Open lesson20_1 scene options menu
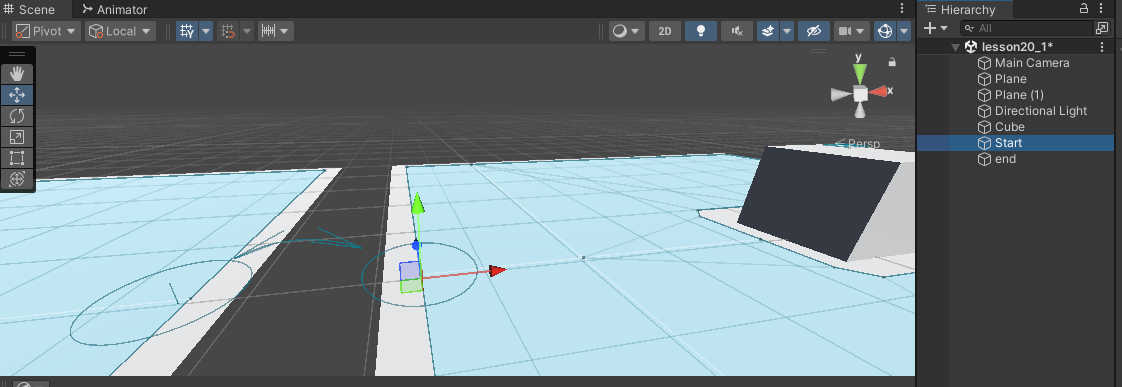This screenshot has width=1122, height=387. click(x=1103, y=46)
